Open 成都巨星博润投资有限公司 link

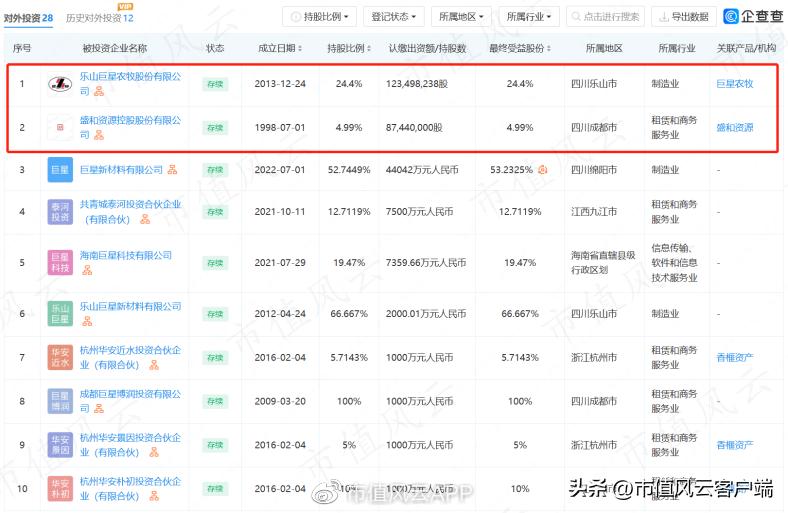[130, 401]
